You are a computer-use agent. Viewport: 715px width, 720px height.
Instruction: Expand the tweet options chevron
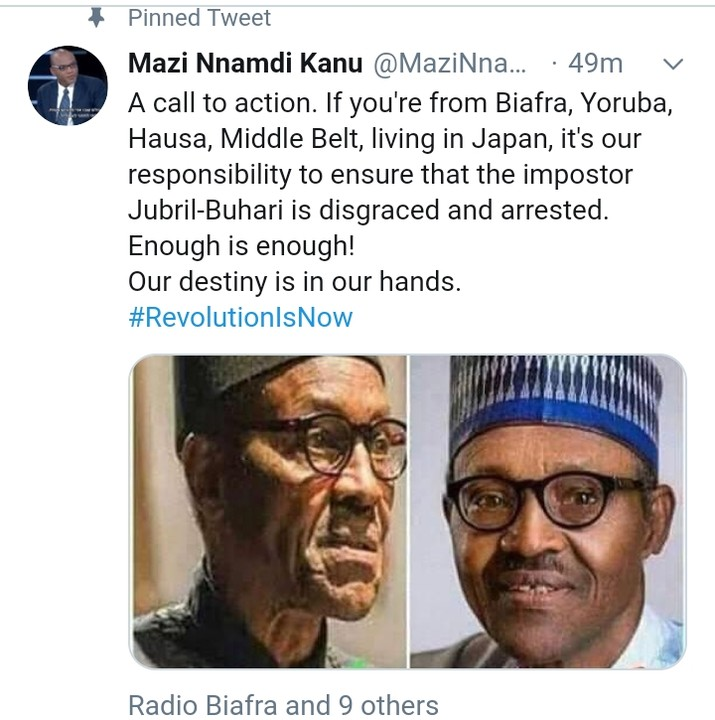point(673,64)
